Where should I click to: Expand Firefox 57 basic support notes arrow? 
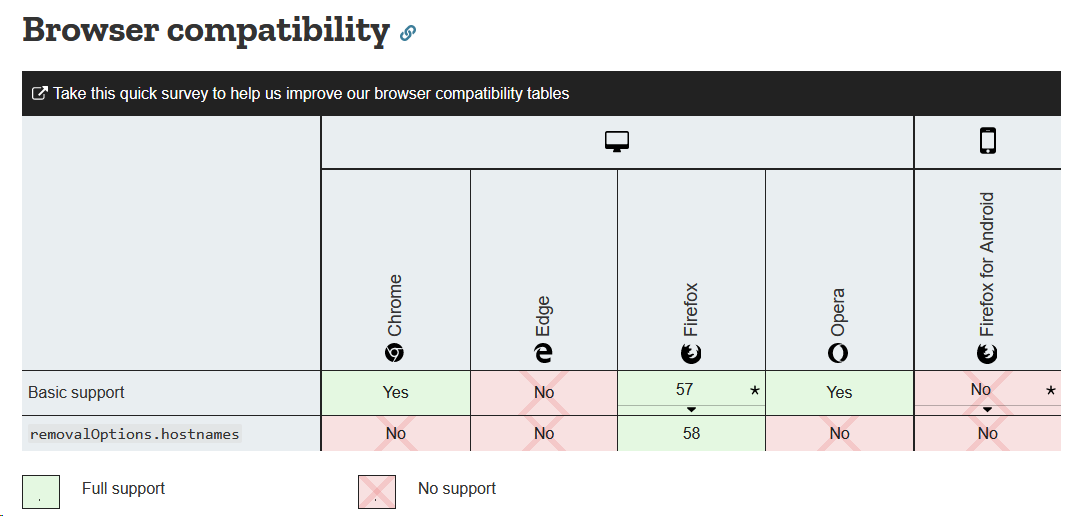click(x=691, y=409)
